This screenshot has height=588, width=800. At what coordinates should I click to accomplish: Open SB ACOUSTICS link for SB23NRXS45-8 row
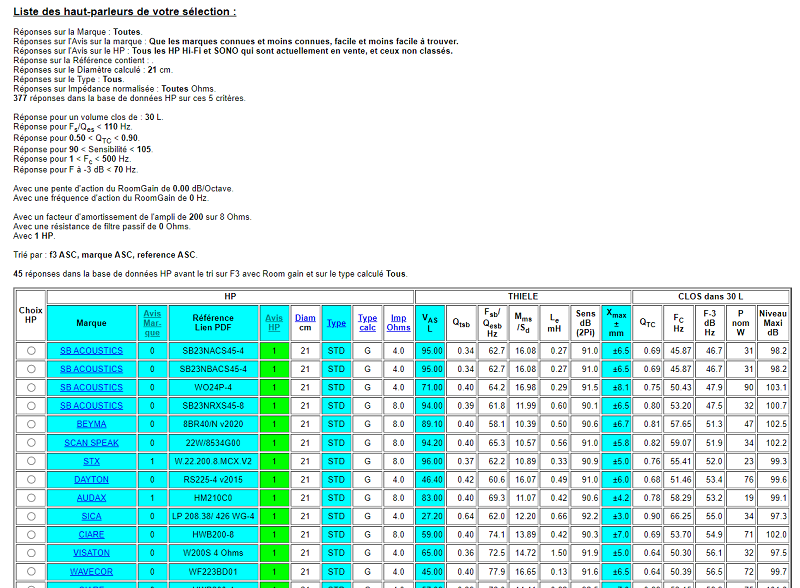[91, 406]
